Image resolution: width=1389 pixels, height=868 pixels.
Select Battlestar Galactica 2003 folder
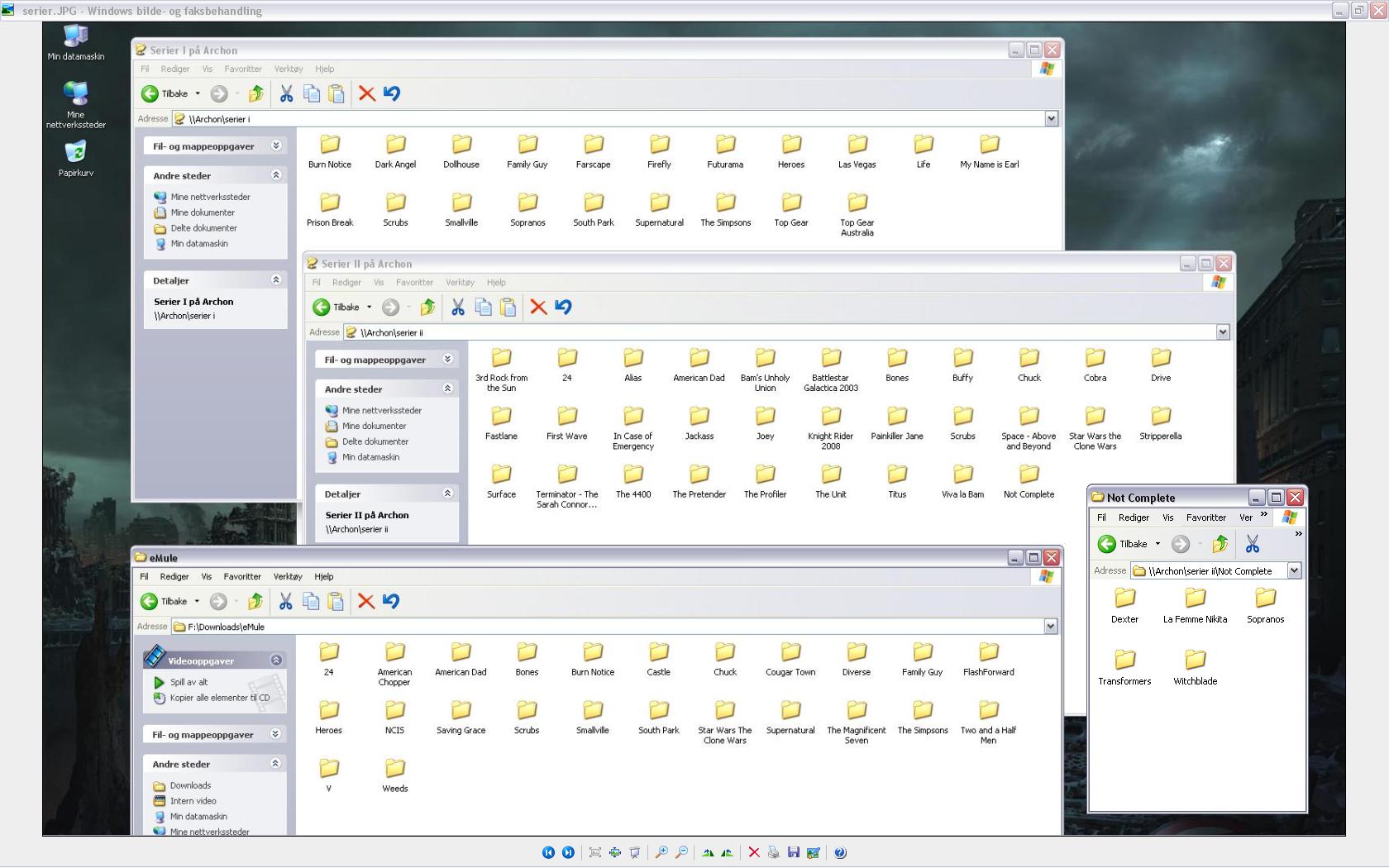[831, 370]
